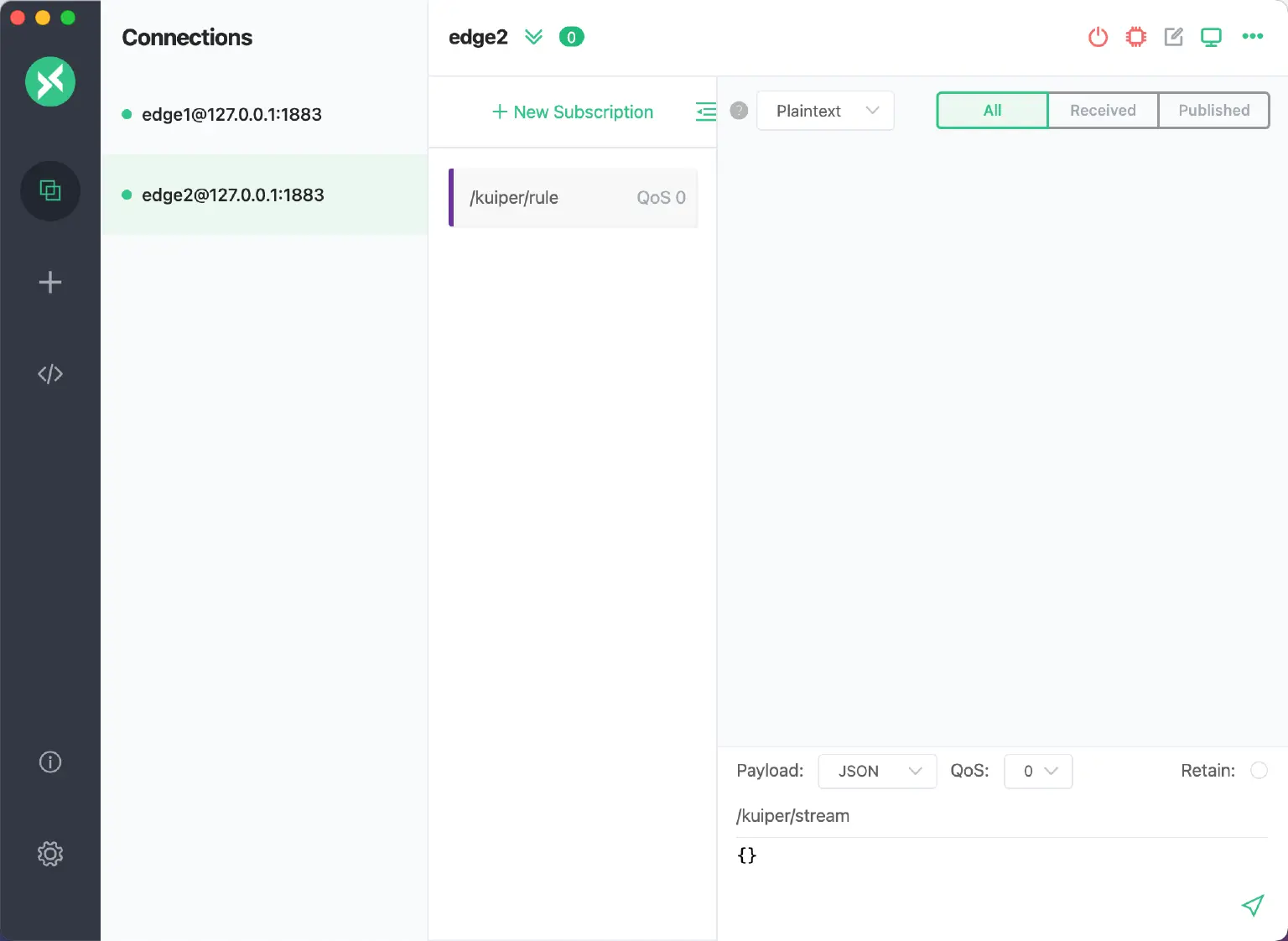The height and width of the screenshot is (941, 1288).
Task: Click the New Subscription button
Action: (573, 112)
